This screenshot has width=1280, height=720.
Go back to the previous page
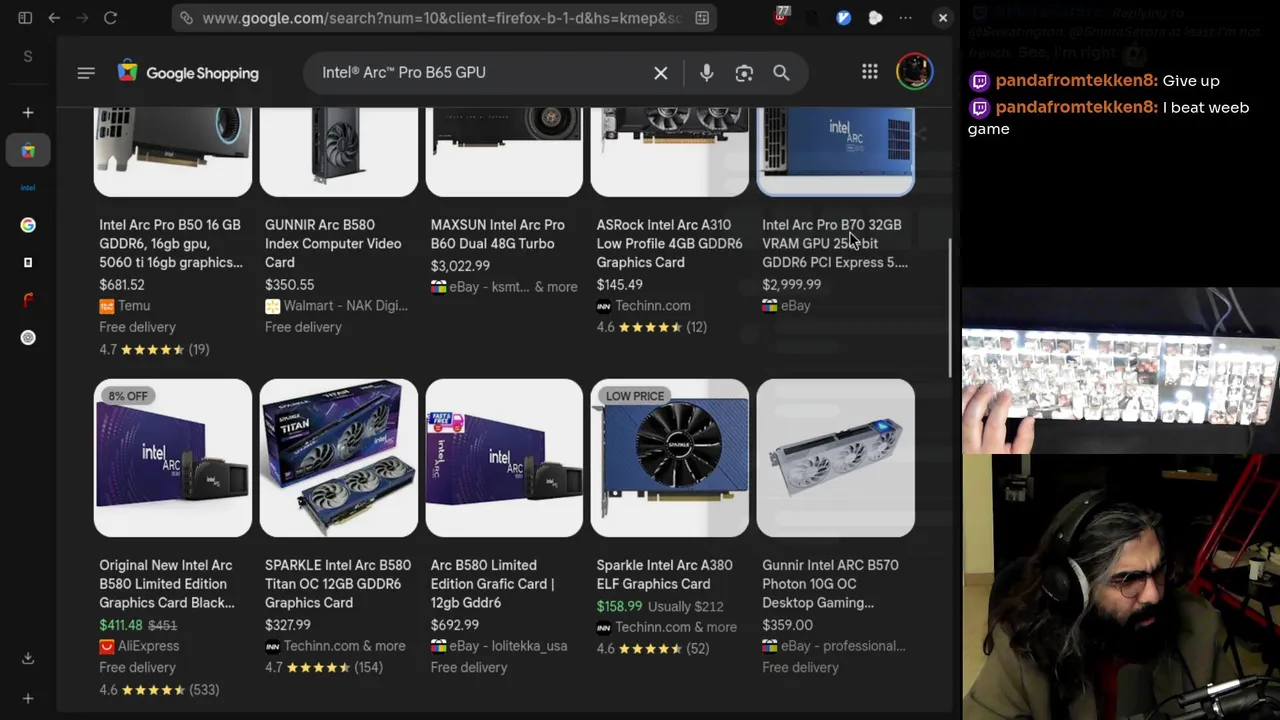(x=54, y=18)
